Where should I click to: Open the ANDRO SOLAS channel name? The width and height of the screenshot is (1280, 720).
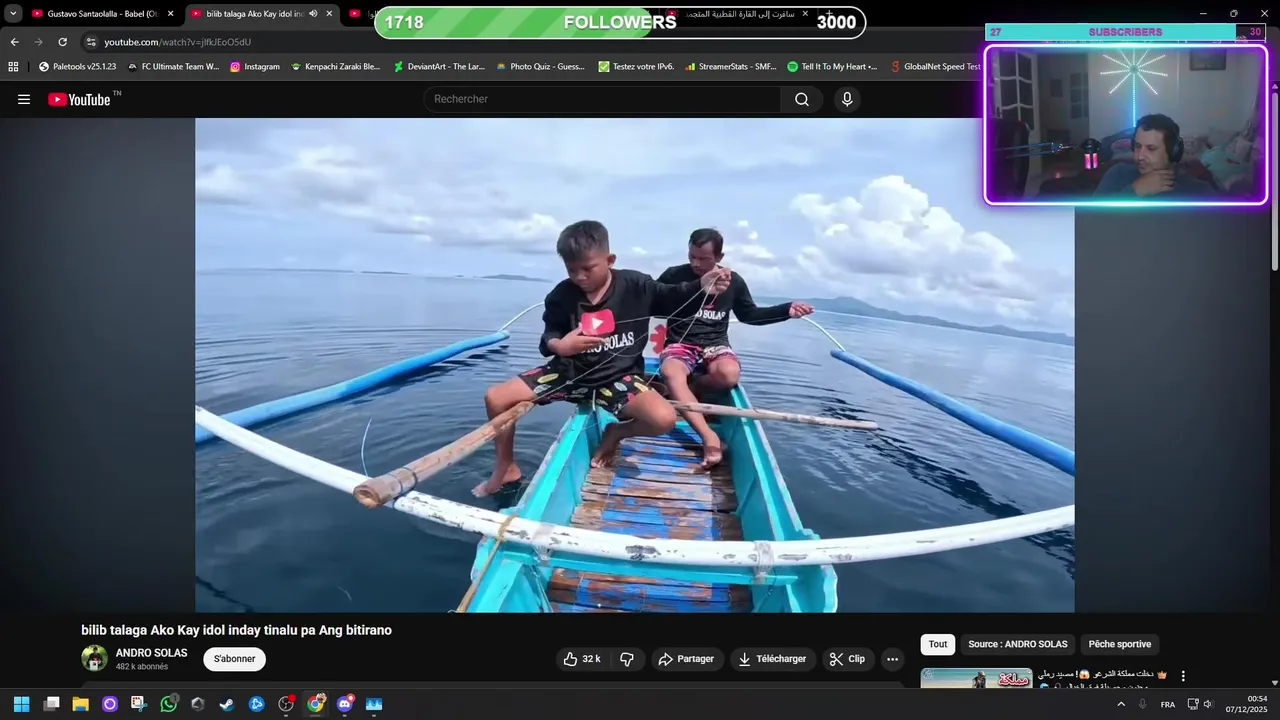(151, 653)
